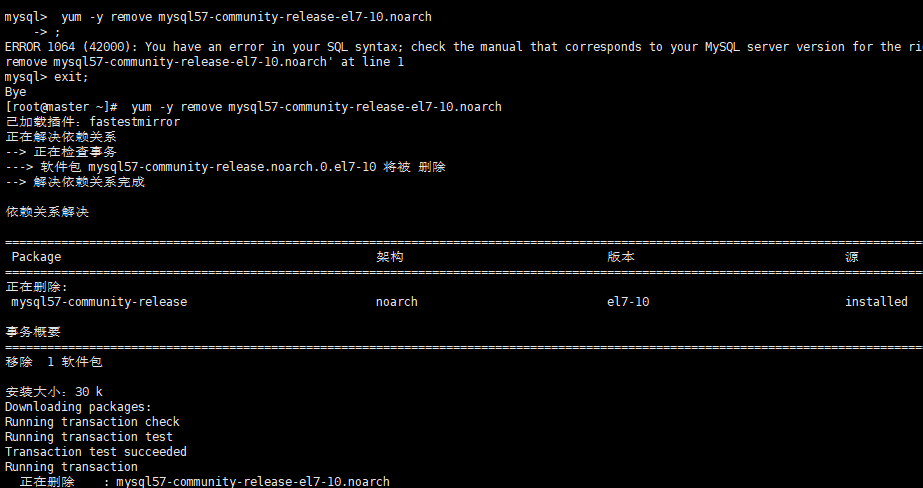The height and width of the screenshot is (488, 923).
Task: Click the '安装大小：30 k' line
Action: tap(54, 392)
